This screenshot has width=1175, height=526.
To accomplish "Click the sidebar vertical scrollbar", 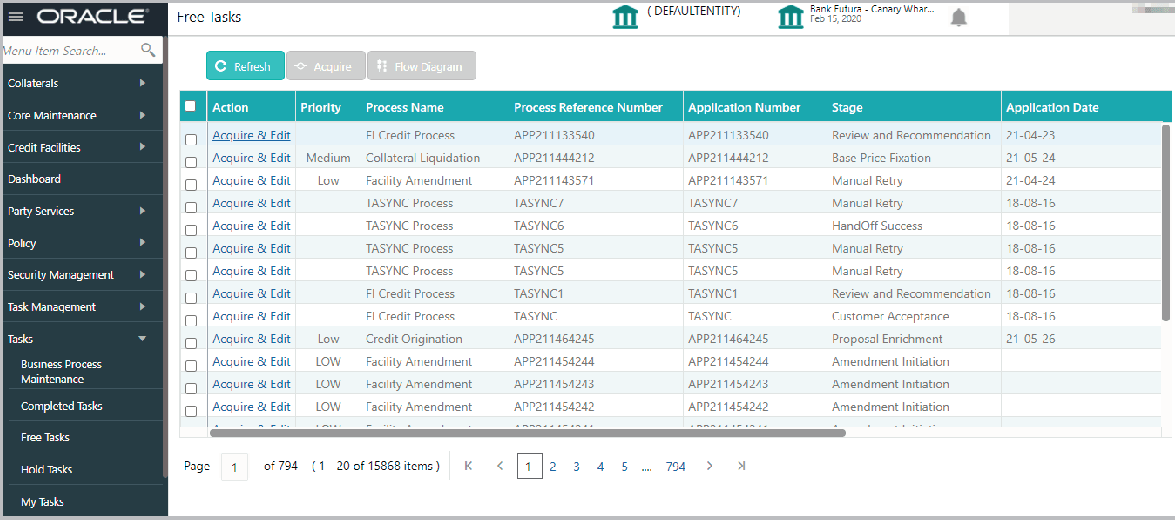I will point(166,257).
